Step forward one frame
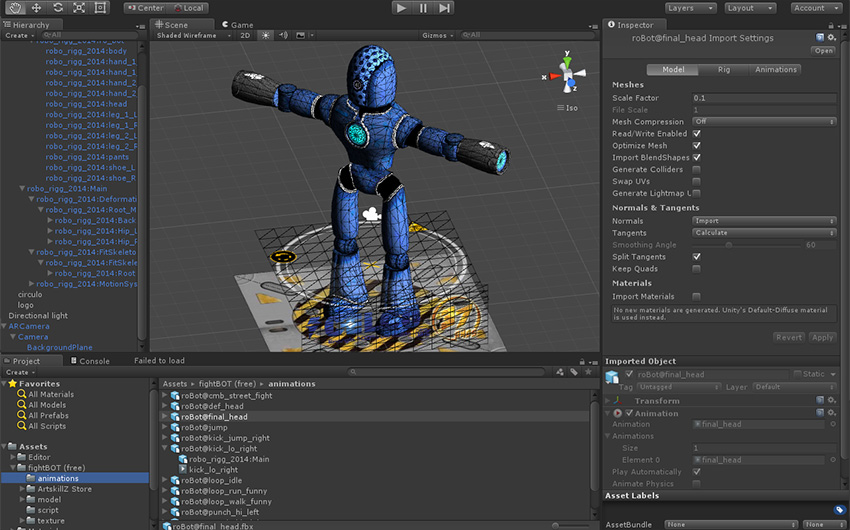Image resolution: width=850 pixels, height=530 pixels. [x=444, y=8]
